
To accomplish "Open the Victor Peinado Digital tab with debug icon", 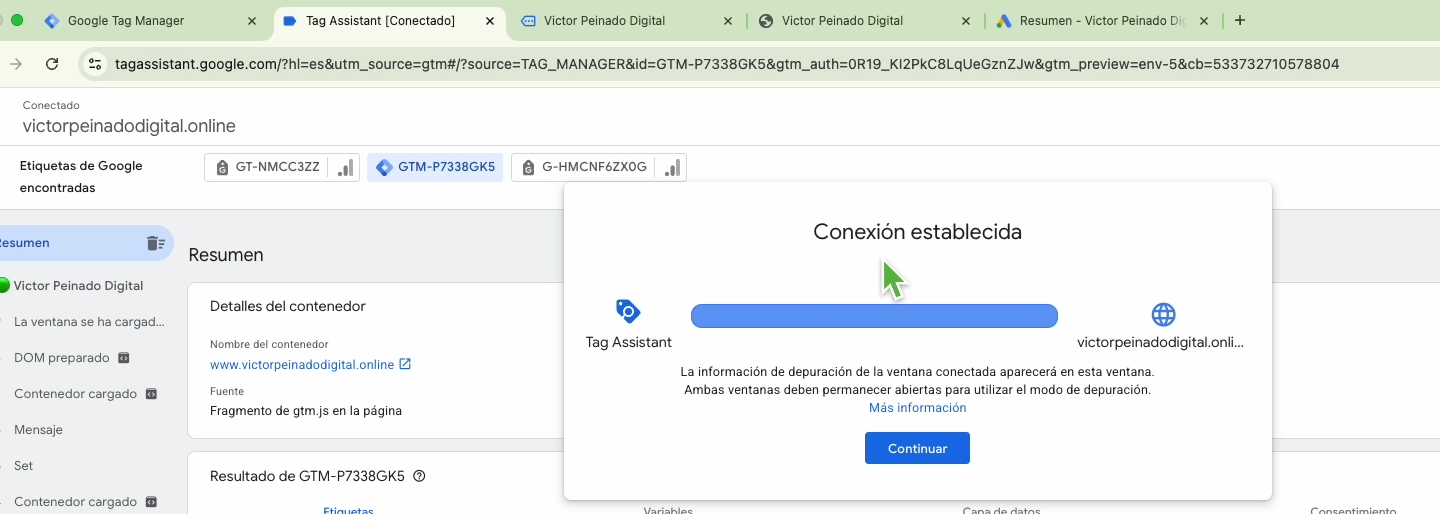I will (626, 20).
